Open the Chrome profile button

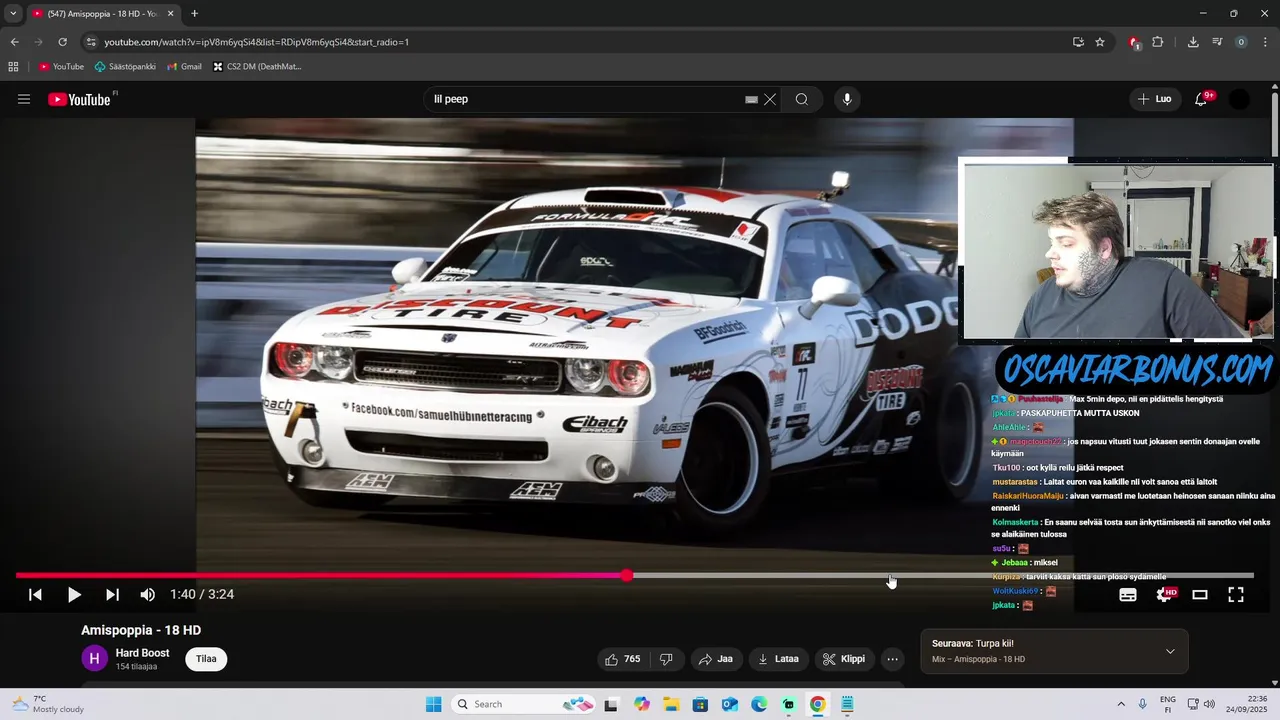tap(1241, 42)
